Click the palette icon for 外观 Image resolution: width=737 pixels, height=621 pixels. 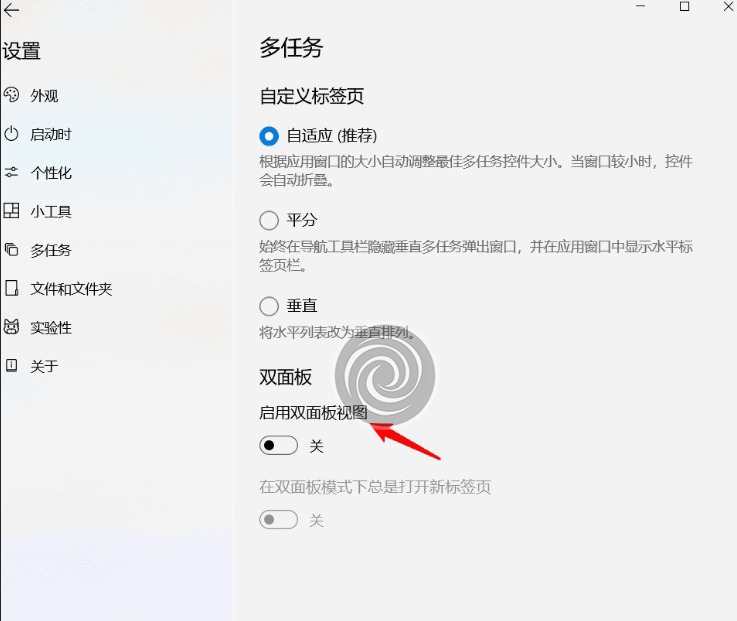[x=12, y=95]
